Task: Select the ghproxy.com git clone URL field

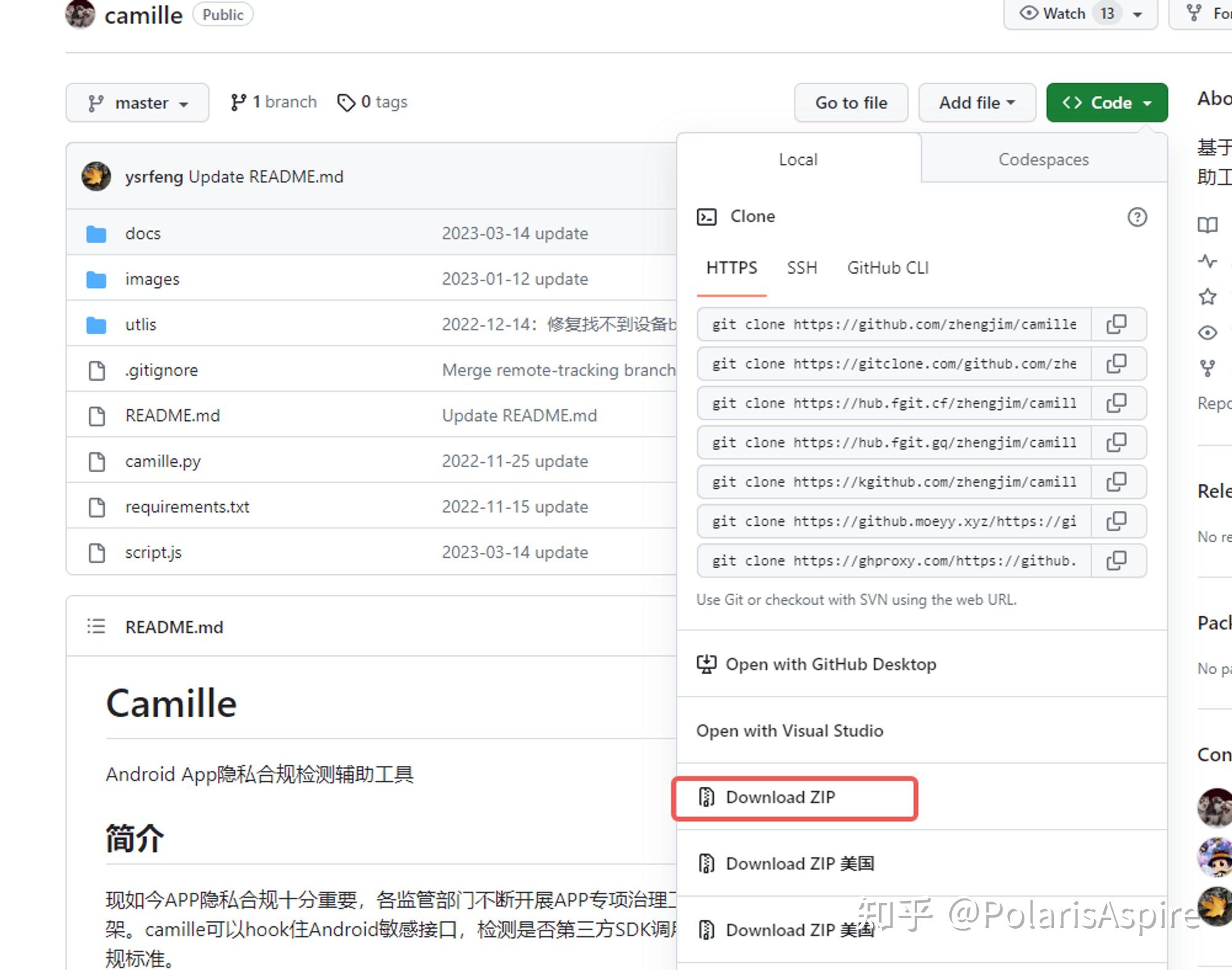Action: (894, 561)
